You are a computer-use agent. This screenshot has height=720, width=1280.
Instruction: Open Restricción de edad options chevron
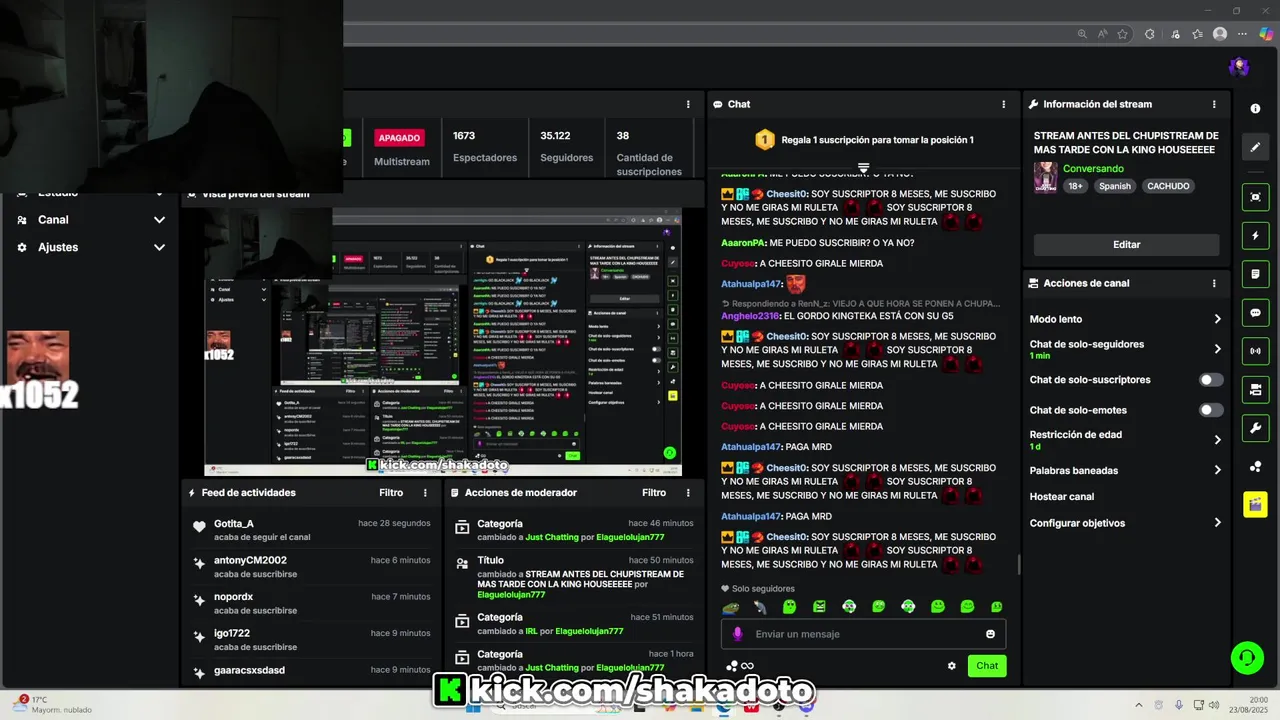pos(1217,440)
